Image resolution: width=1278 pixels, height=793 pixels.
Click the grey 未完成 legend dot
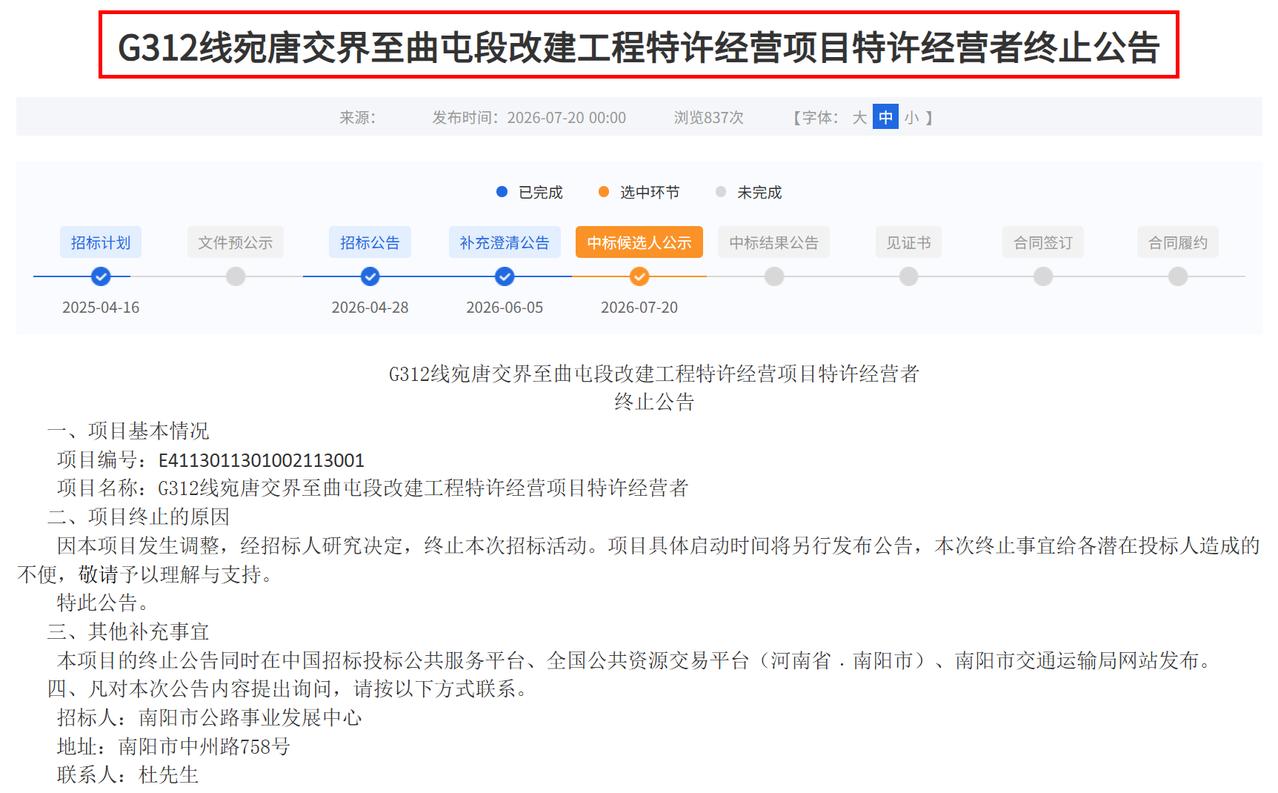tap(721, 192)
